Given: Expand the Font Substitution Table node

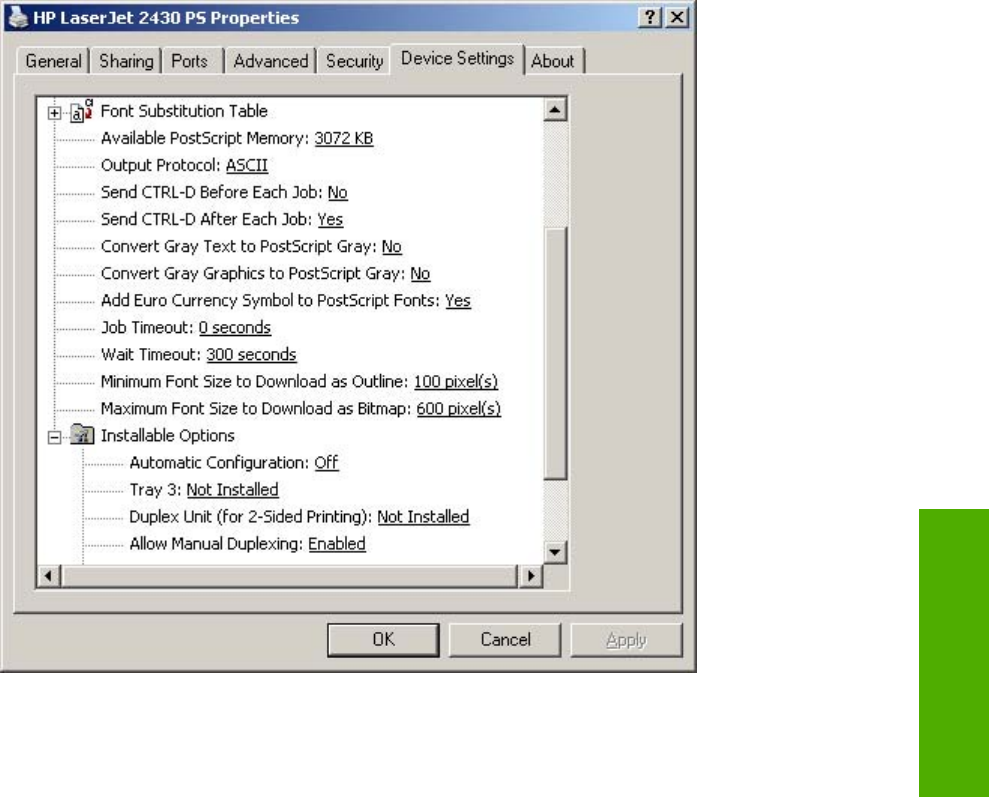Looking at the screenshot, I should pyautogui.click(x=54, y=113).
